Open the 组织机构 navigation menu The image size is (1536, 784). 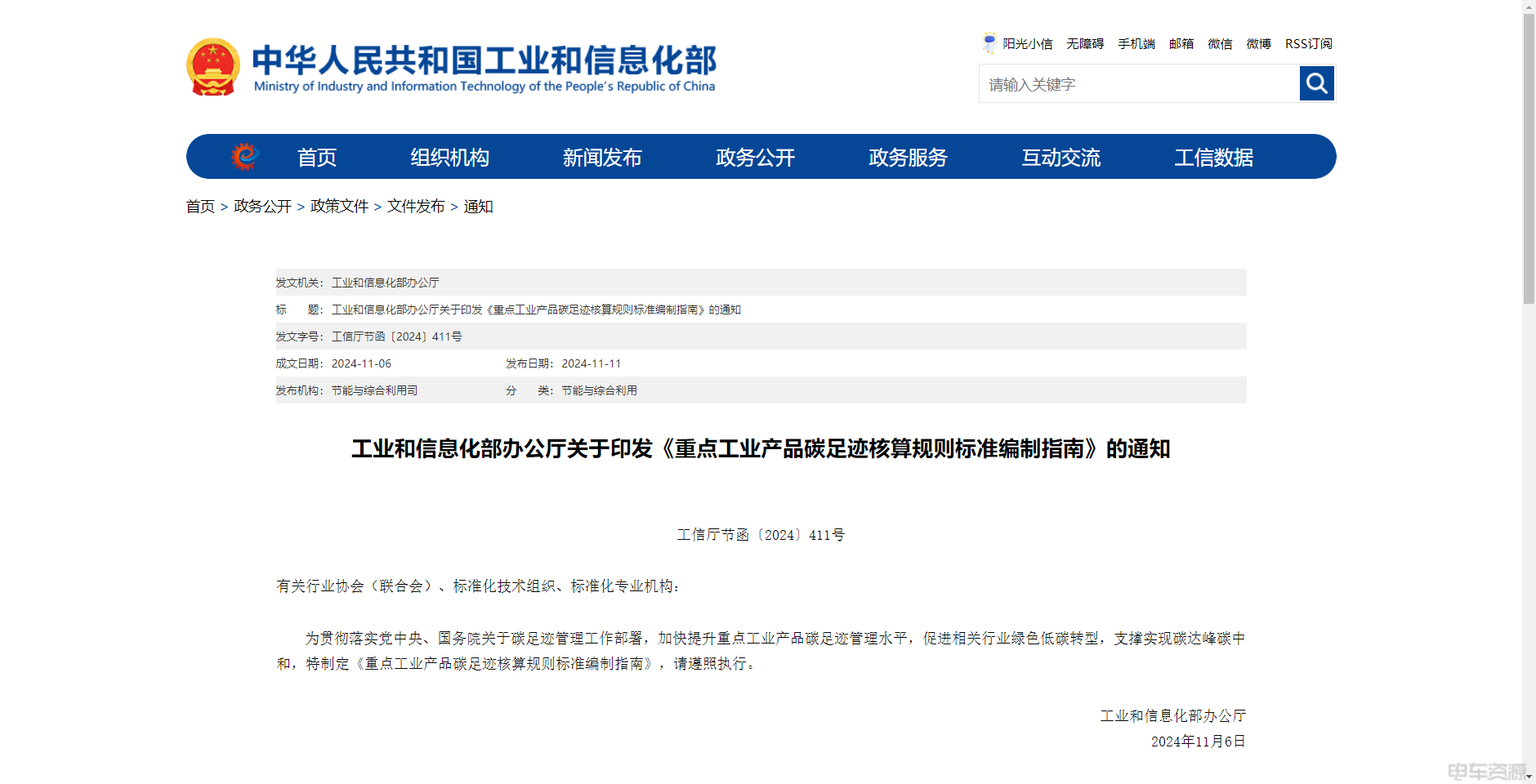[x=449, y=157]
